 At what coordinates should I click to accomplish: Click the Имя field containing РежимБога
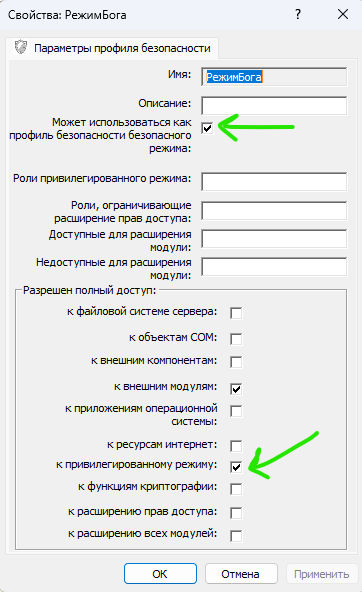click(274, 77)
